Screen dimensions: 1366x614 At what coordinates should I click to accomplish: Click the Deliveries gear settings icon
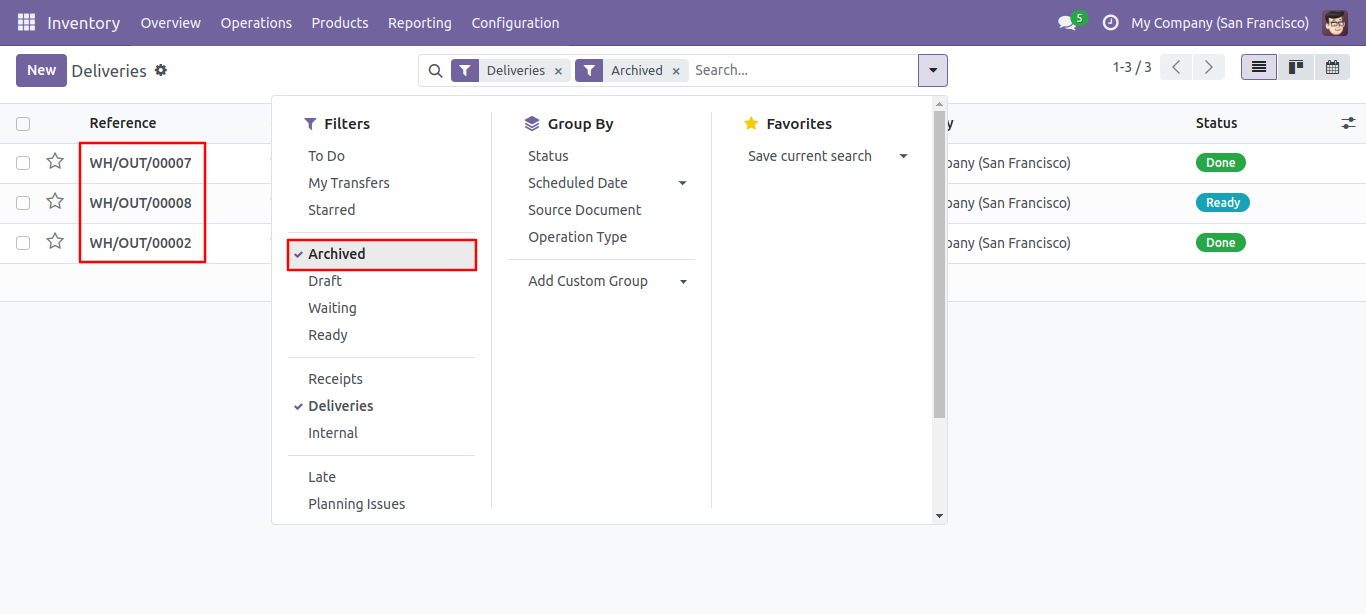161,70
